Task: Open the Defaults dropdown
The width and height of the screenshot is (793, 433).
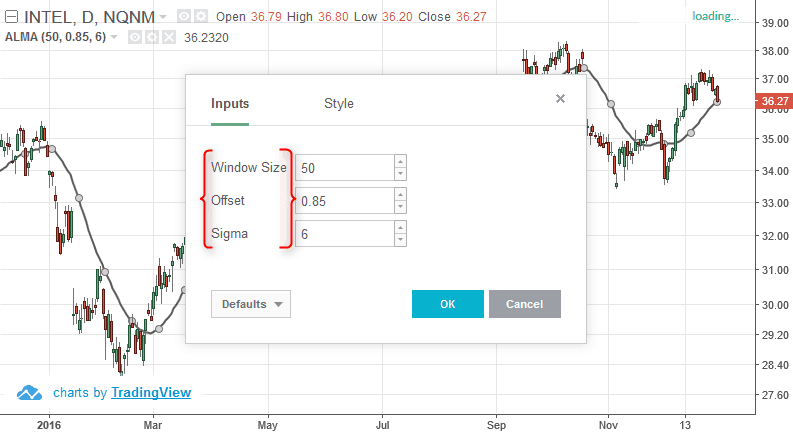Action: pyautogui.click(x=251, y=304)
